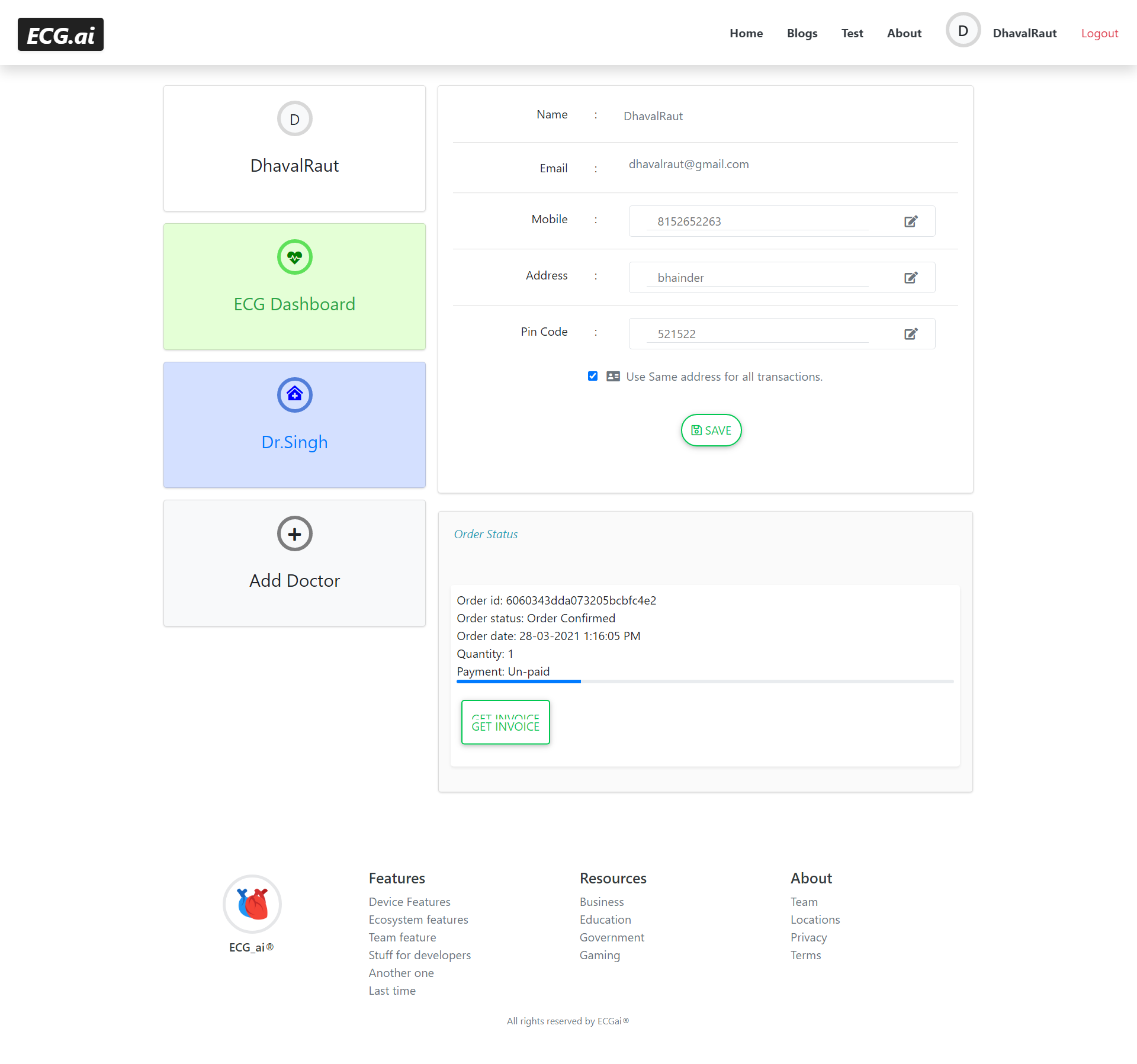Log out using the Logout link
The width and height of the screenshot is (1137, 1064).
tap(1099, 33)
